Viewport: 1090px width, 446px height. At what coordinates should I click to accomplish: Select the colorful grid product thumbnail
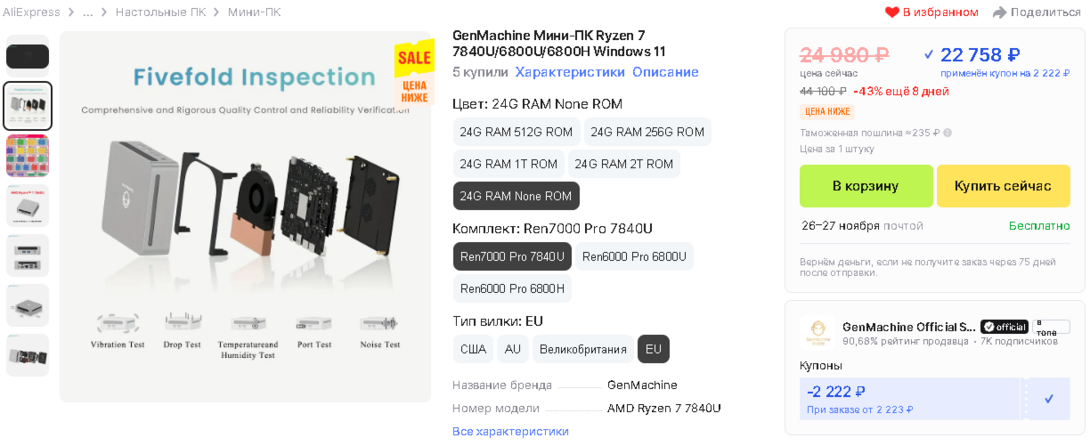coord(27,155)
